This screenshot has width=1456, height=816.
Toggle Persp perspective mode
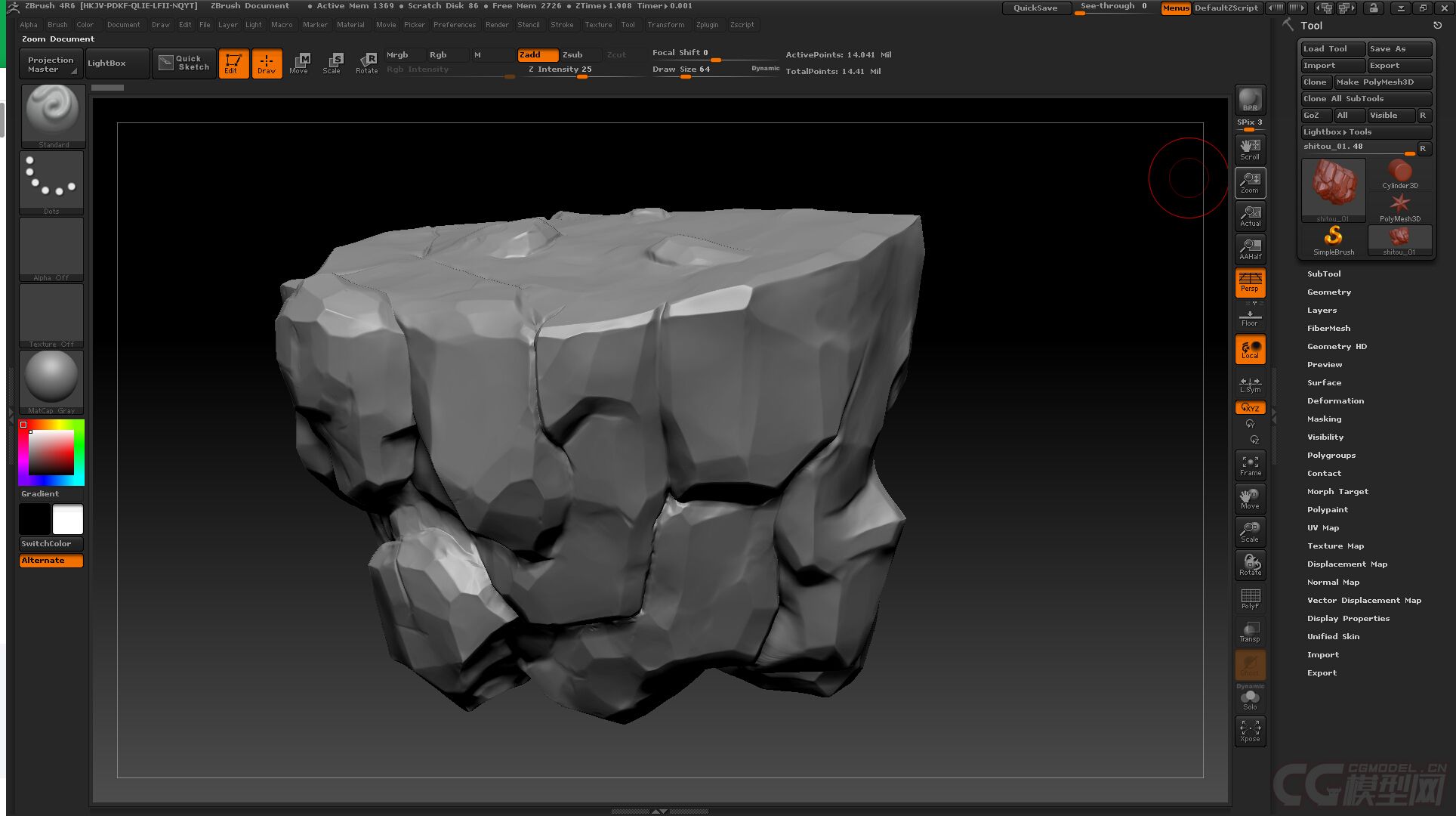tap(1250, 282)
